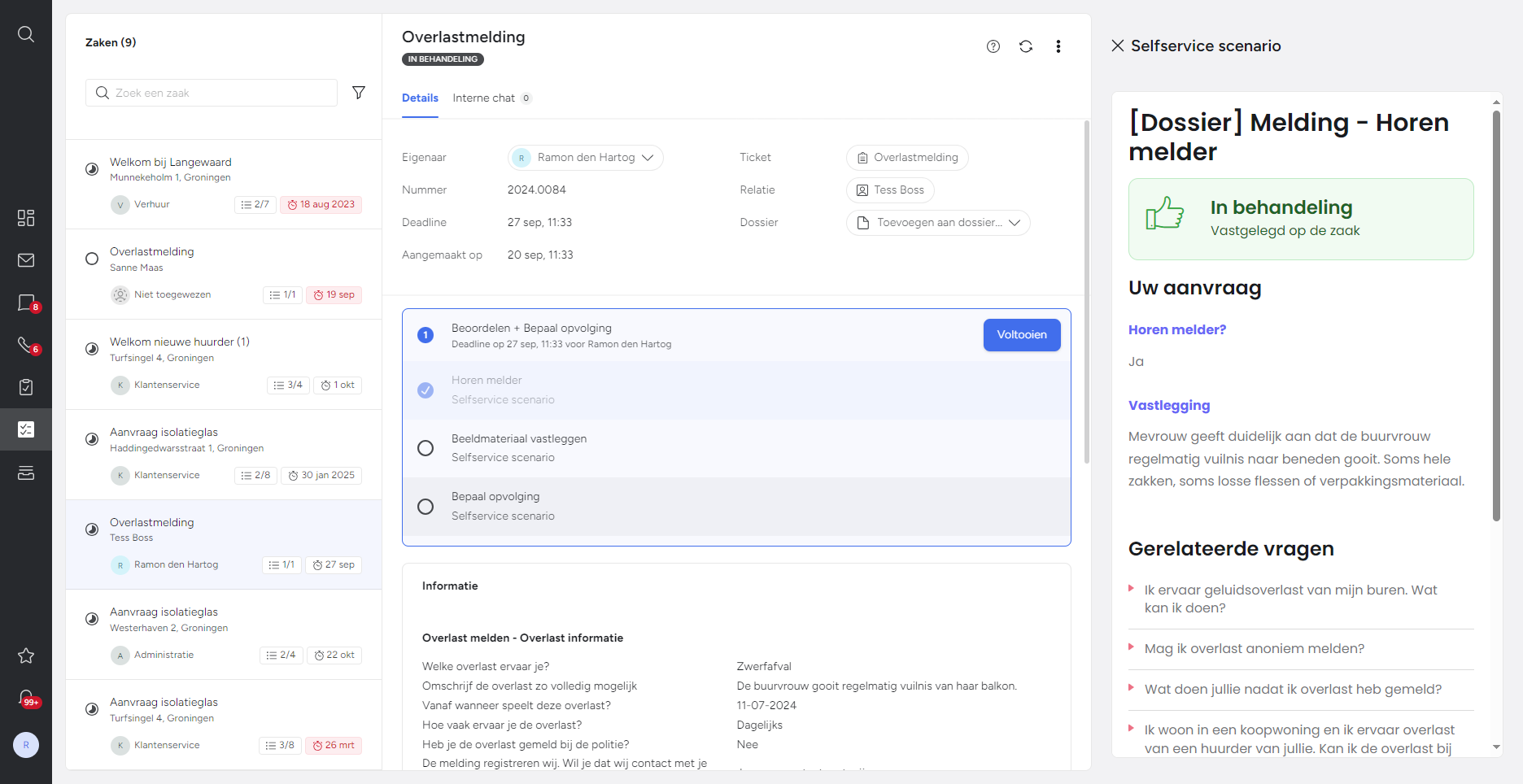Select the Details tab
Viewport: 1523px width, 784px height.
tap(420, 98)
